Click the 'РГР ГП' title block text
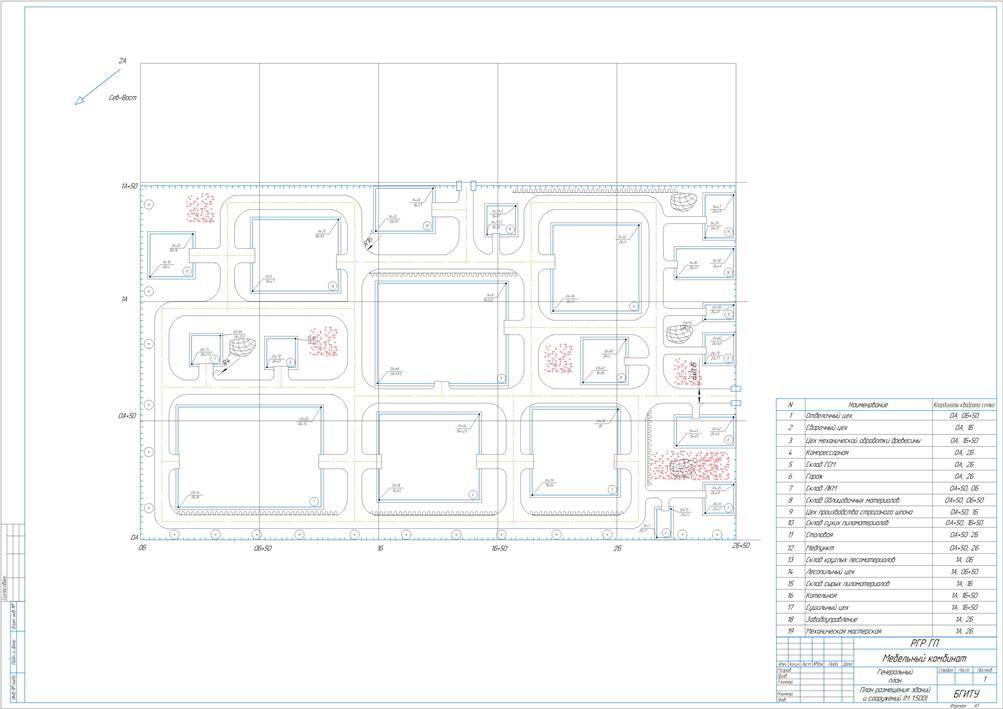This screenshot has height=709, width=1003. [924, 644]
